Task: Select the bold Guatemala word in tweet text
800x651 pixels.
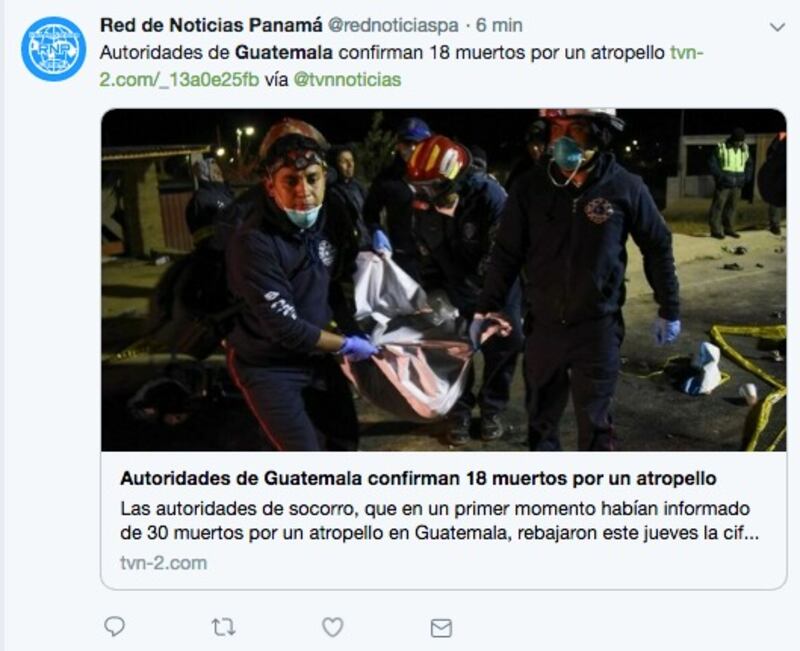Action: click(x=284, y=52)
